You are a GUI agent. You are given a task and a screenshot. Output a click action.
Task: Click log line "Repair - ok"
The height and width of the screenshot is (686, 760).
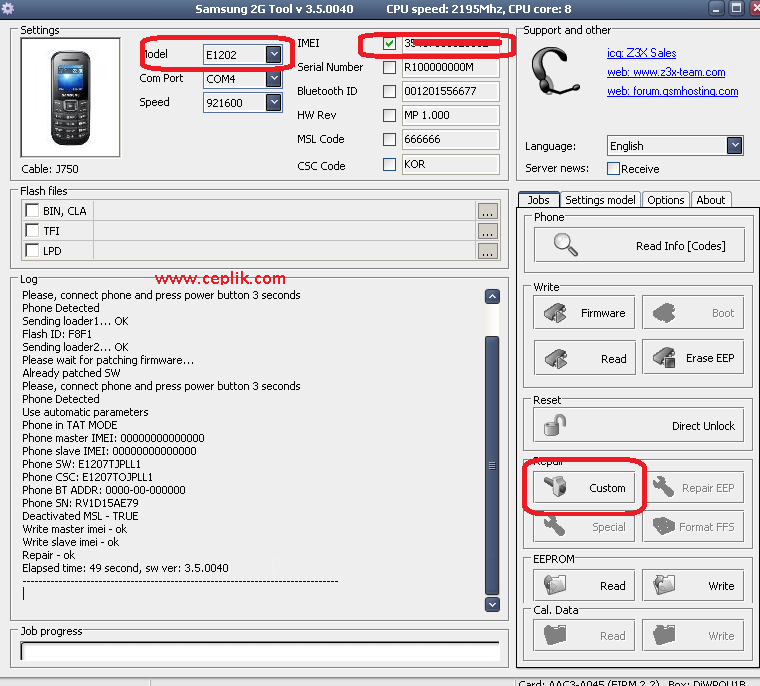click(48, 555)
